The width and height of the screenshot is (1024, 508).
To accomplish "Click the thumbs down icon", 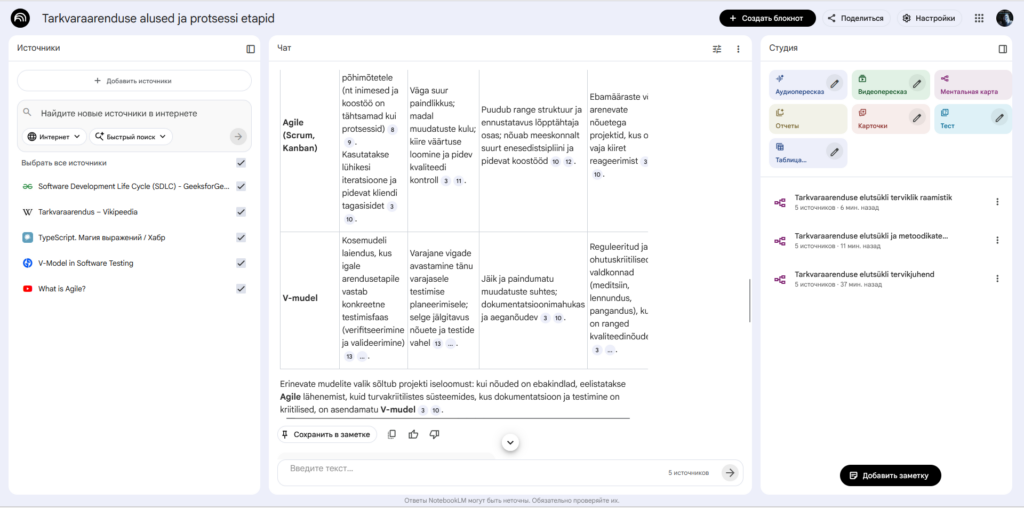I will pyautogui.click(x=434, y=434).
